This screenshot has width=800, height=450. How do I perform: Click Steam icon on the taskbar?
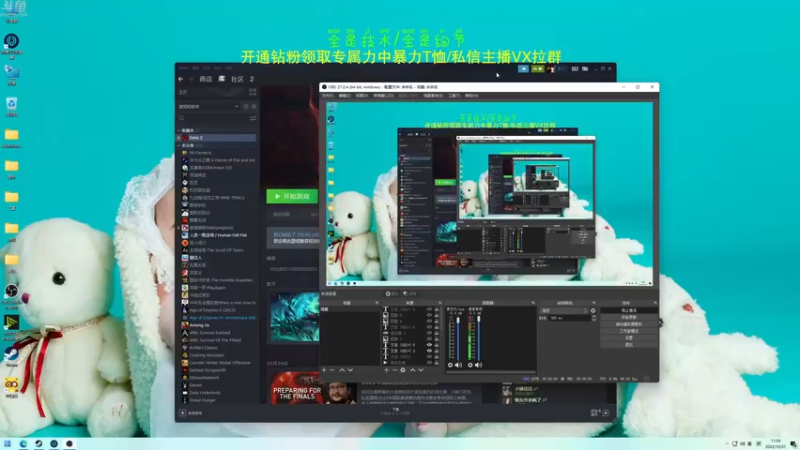(38, 443)
